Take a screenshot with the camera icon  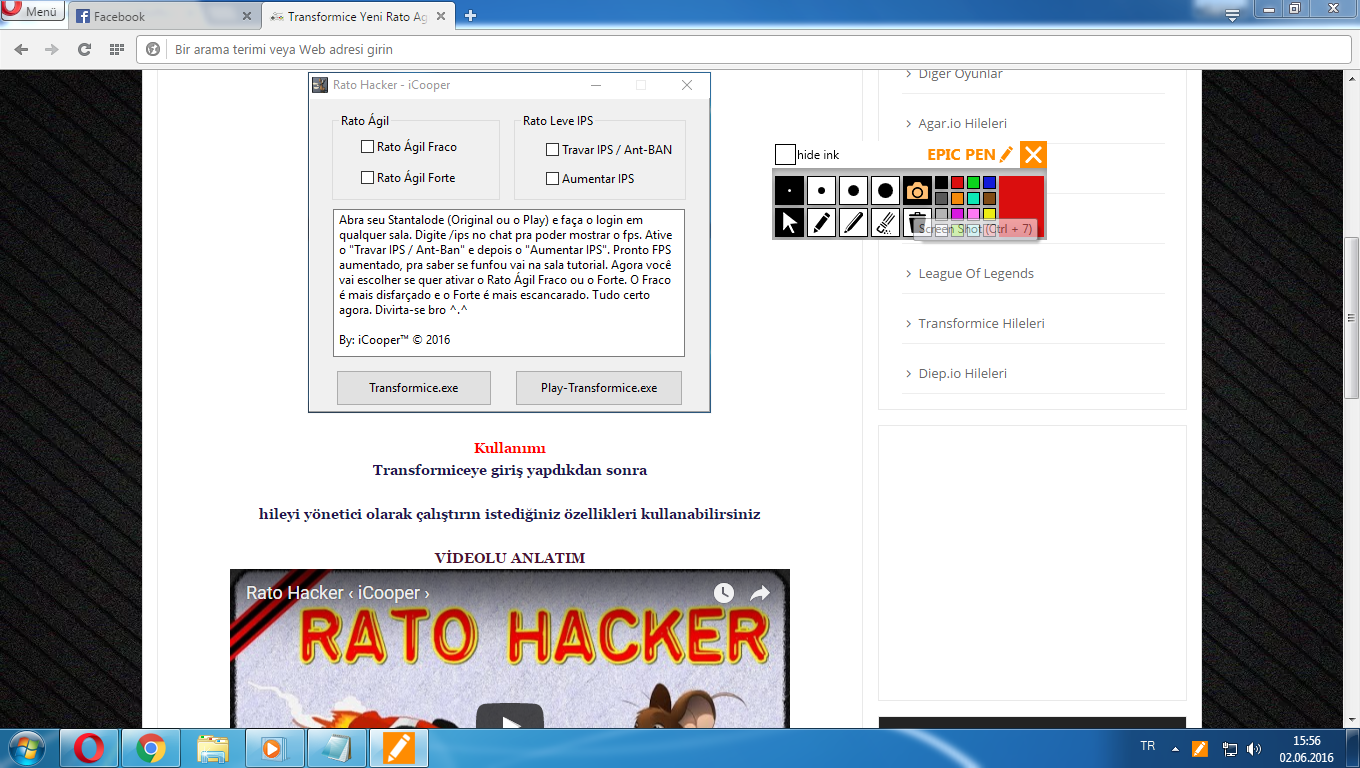[917, 190]
